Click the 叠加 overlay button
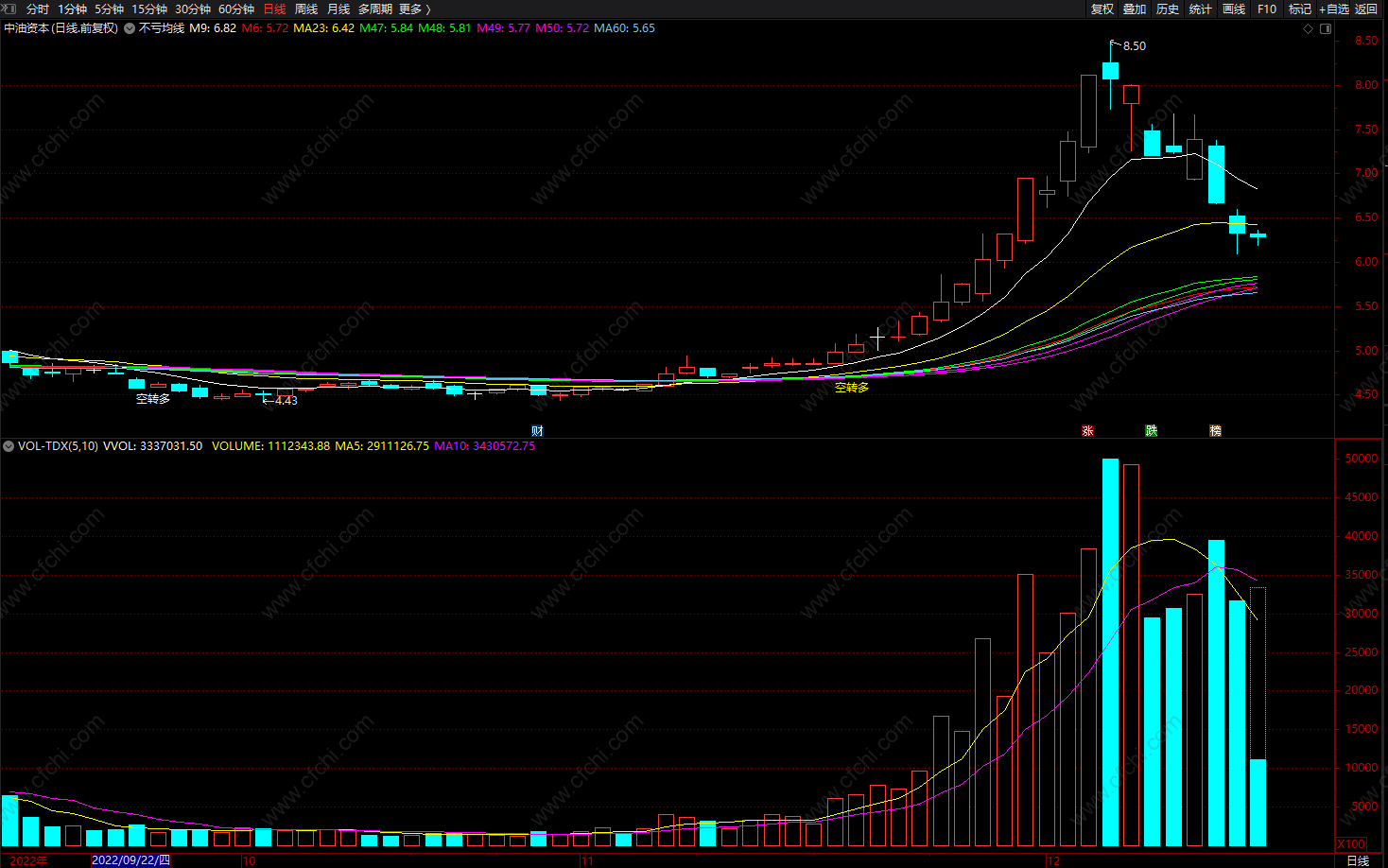Image resolution: width=1388 pixels, height=868 pixels. point(1135,9)
